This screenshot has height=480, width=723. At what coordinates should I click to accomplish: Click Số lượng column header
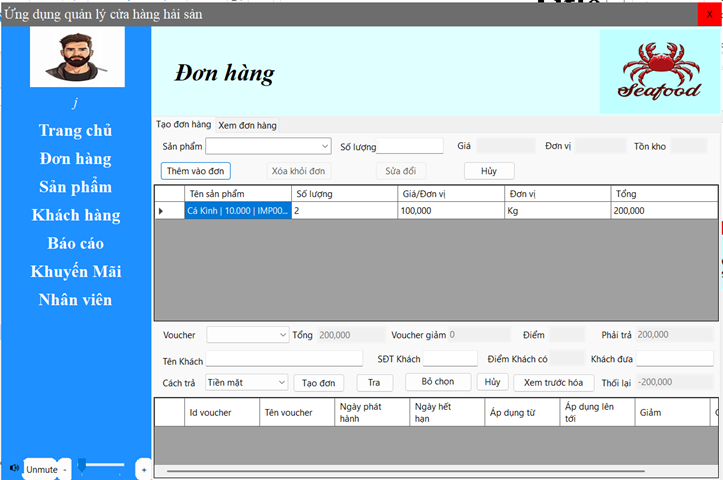click(x=344, y=194)
